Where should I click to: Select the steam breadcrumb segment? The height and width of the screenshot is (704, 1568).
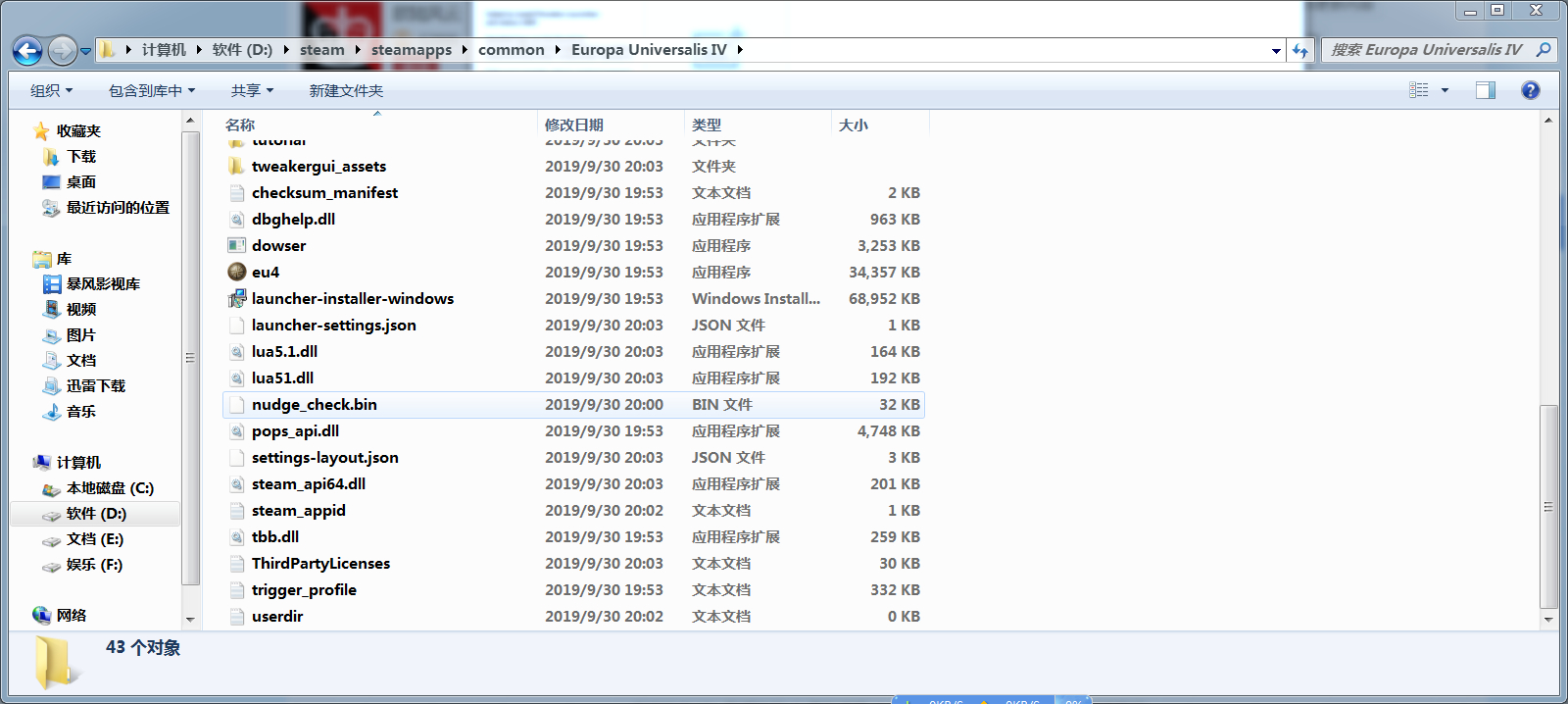click(x=322, y=50)
